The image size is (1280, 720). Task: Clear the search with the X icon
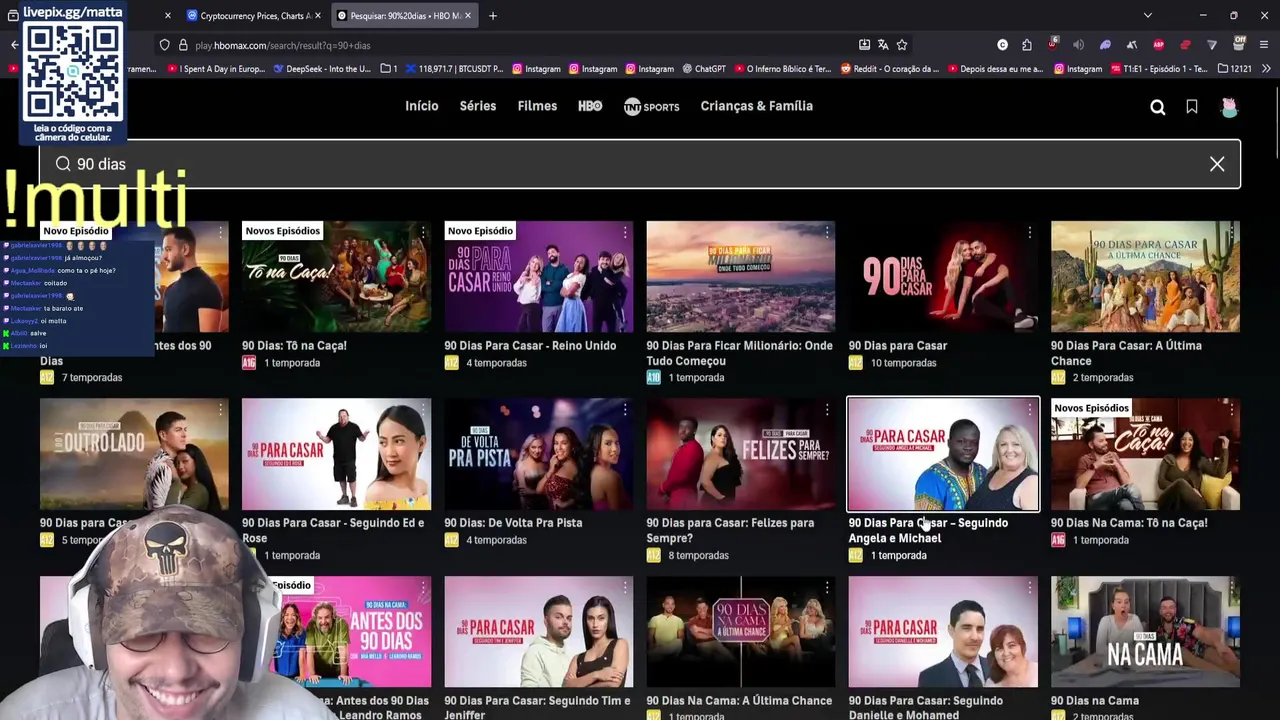1217,164
